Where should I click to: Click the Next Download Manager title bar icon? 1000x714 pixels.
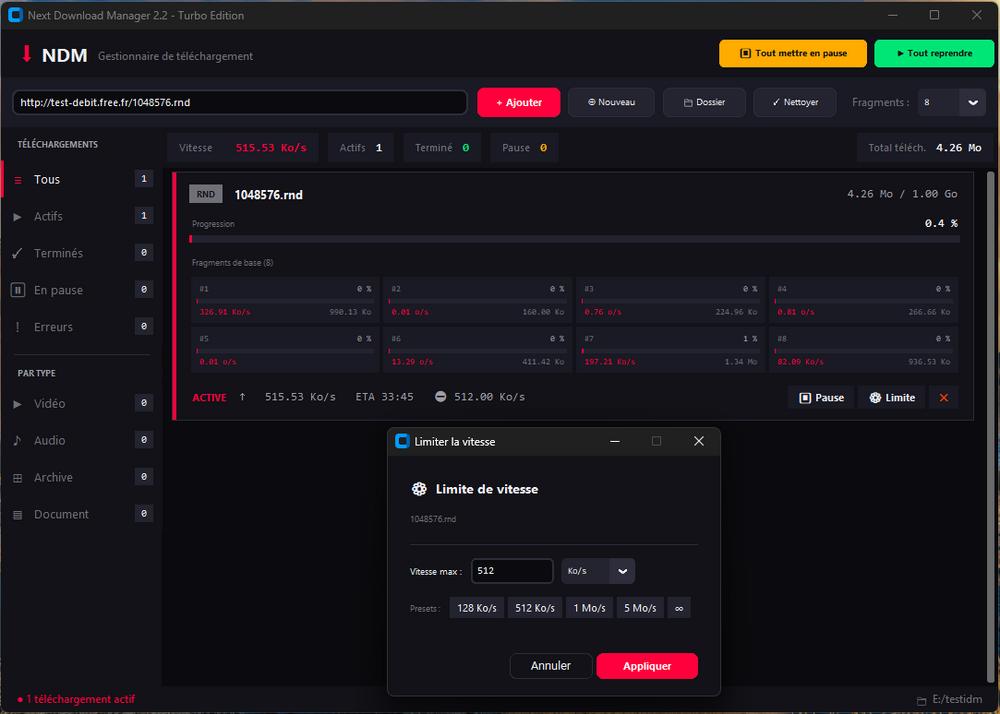(x=15, y=15)
